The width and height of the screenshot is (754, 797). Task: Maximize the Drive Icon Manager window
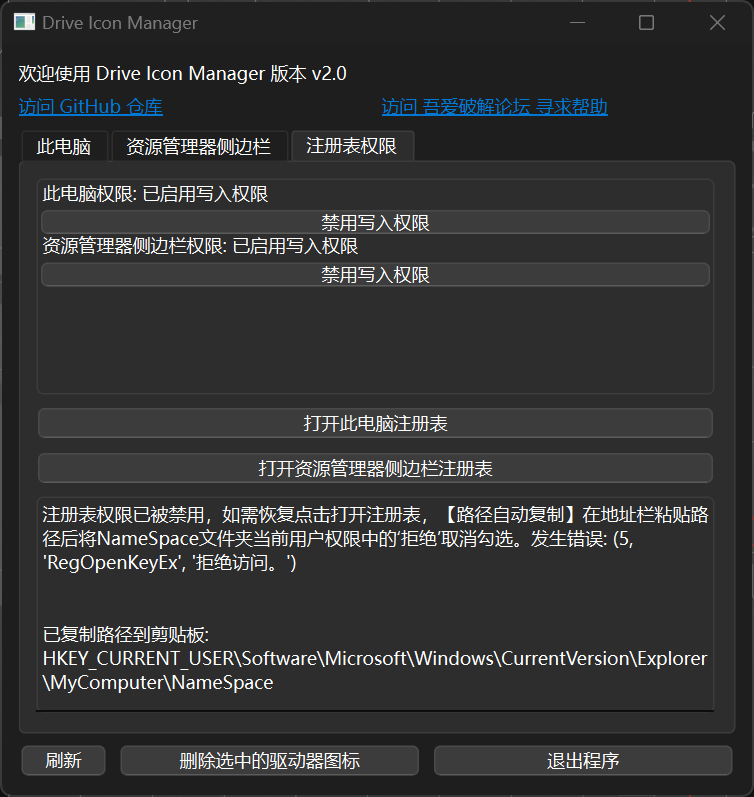coord(646,23)
